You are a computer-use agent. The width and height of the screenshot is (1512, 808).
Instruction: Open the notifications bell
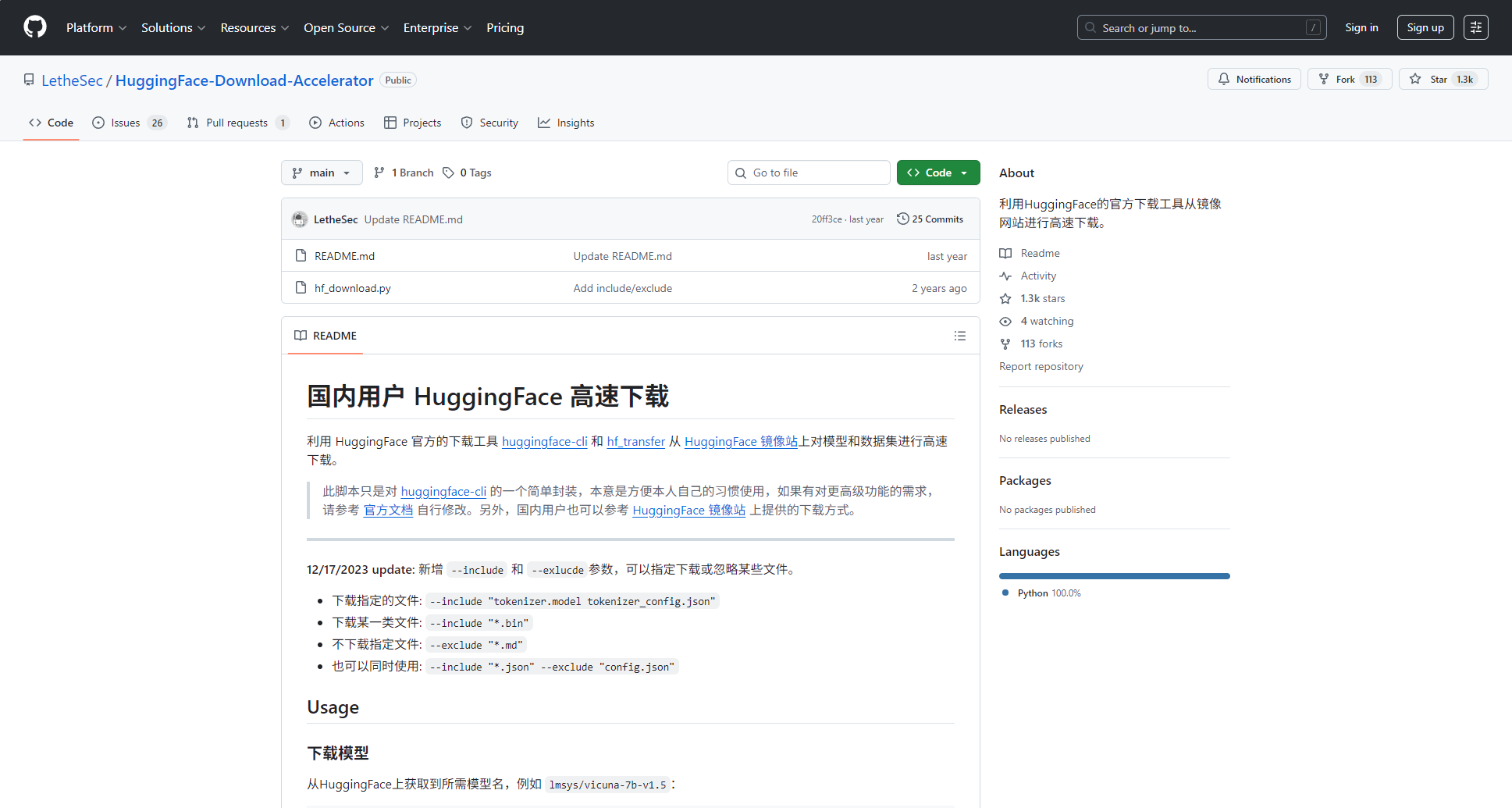(x=1224, y=79)
